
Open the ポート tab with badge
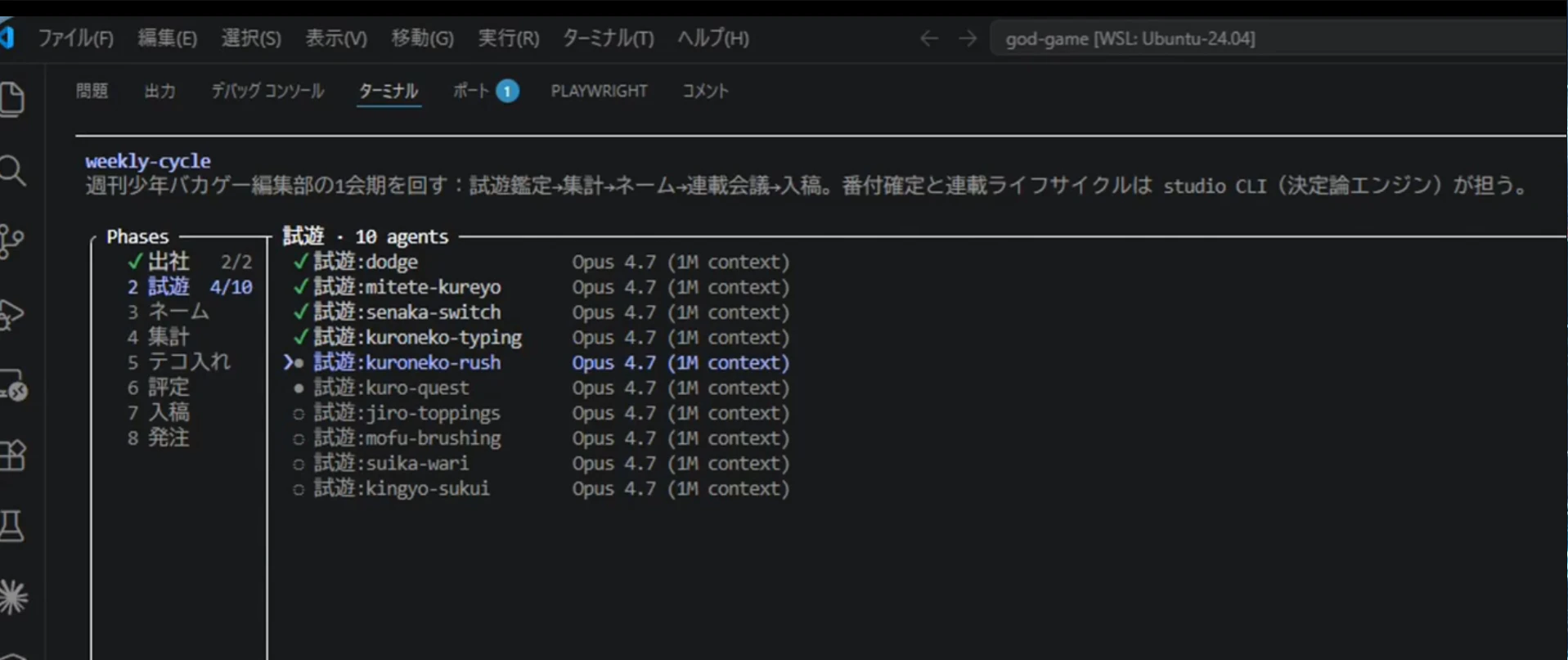(486, 91)
